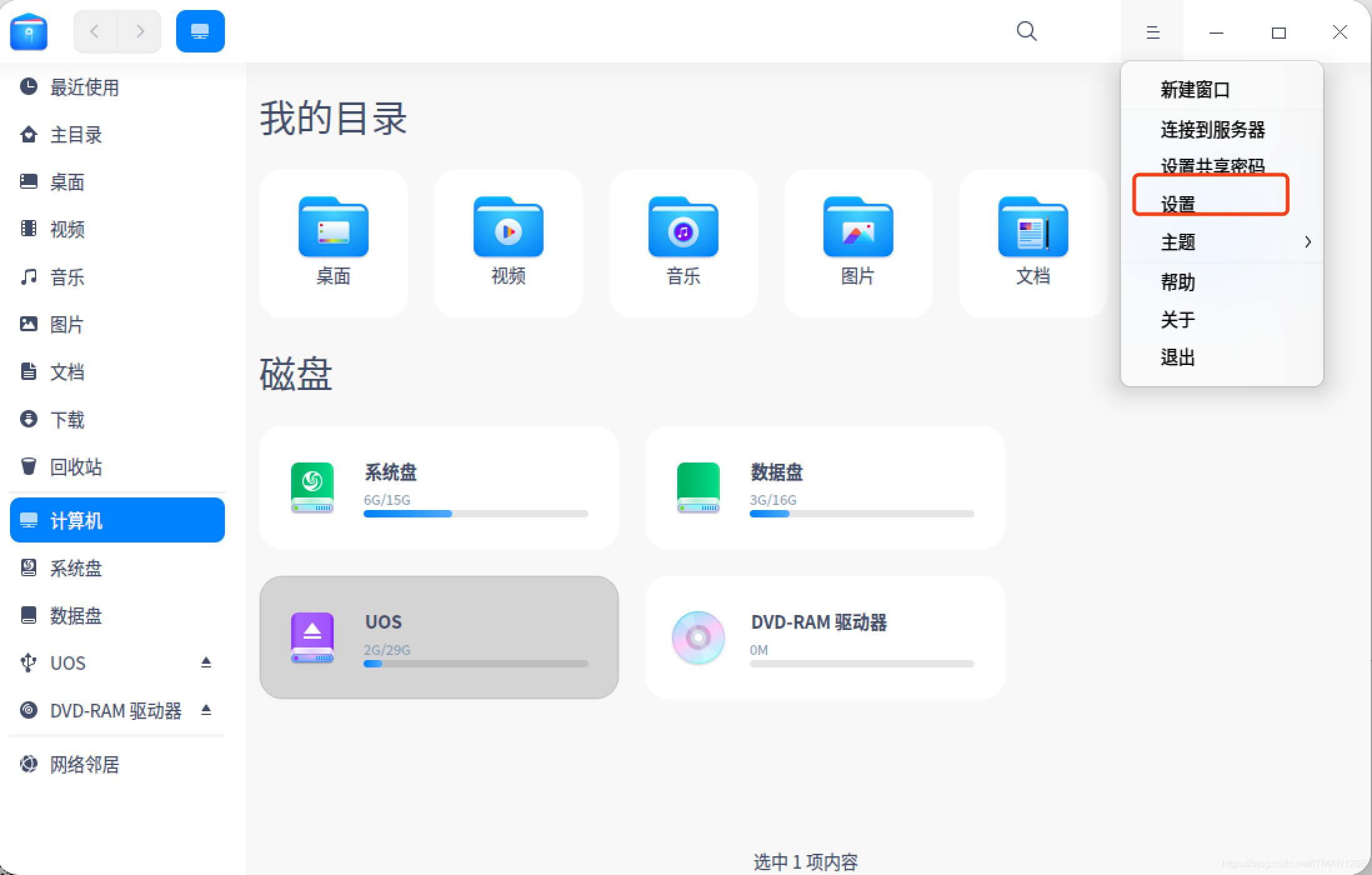This screenshot has height=875, width=1372.
Task: Eject DVD-RAM drive in sidebar
Action: tap(206, 710)
